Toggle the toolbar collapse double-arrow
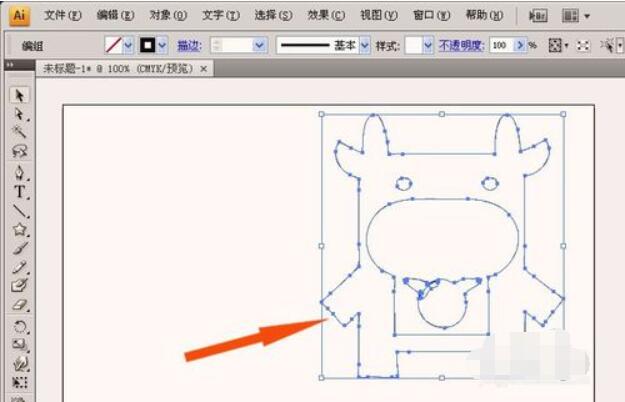625x402 pixels. pyautogui.click(x=10, y=65)
